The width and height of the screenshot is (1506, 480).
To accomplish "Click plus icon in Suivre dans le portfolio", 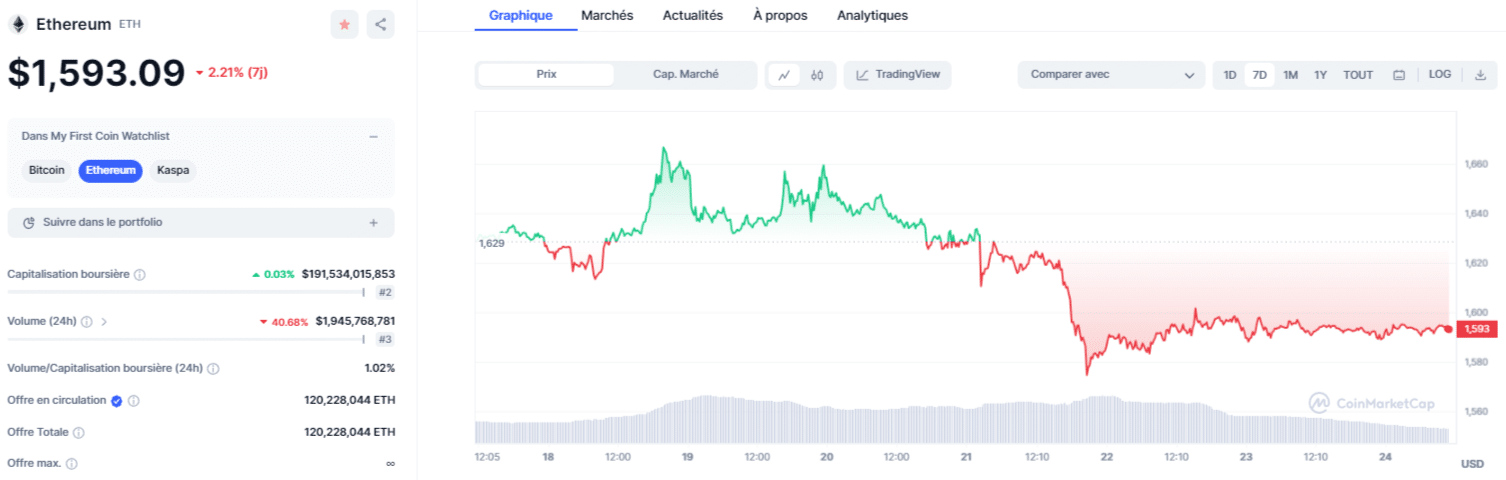I will pyautogui.click(x=374, y=223).
